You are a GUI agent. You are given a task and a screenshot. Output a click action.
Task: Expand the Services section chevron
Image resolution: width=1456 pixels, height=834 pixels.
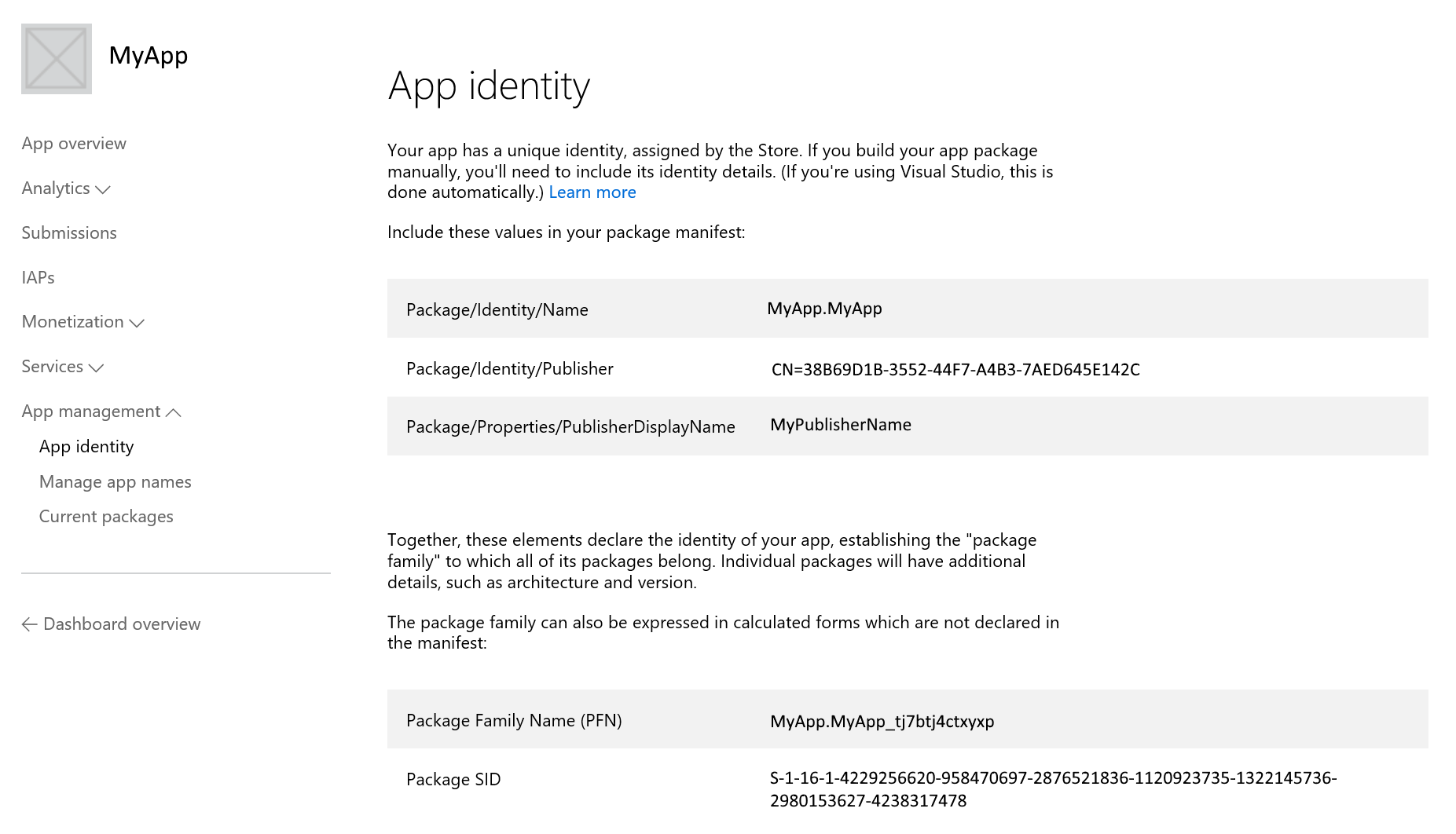click(x=96, y=368)
